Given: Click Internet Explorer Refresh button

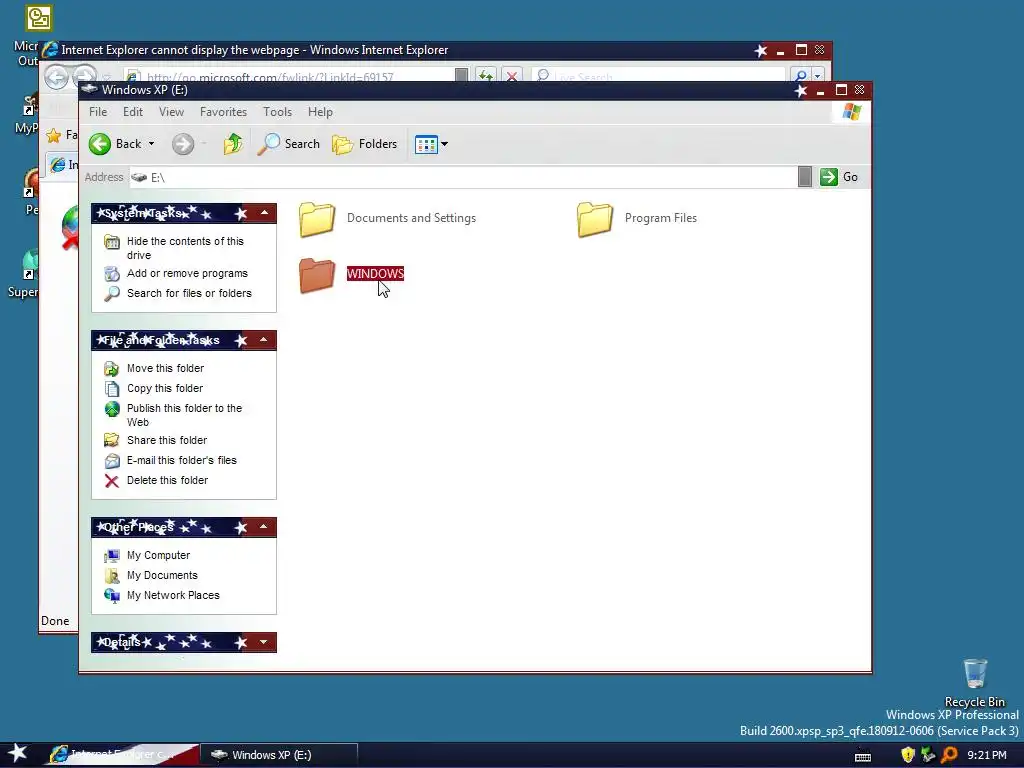Looking at the screenshot, I should (485, 76).
